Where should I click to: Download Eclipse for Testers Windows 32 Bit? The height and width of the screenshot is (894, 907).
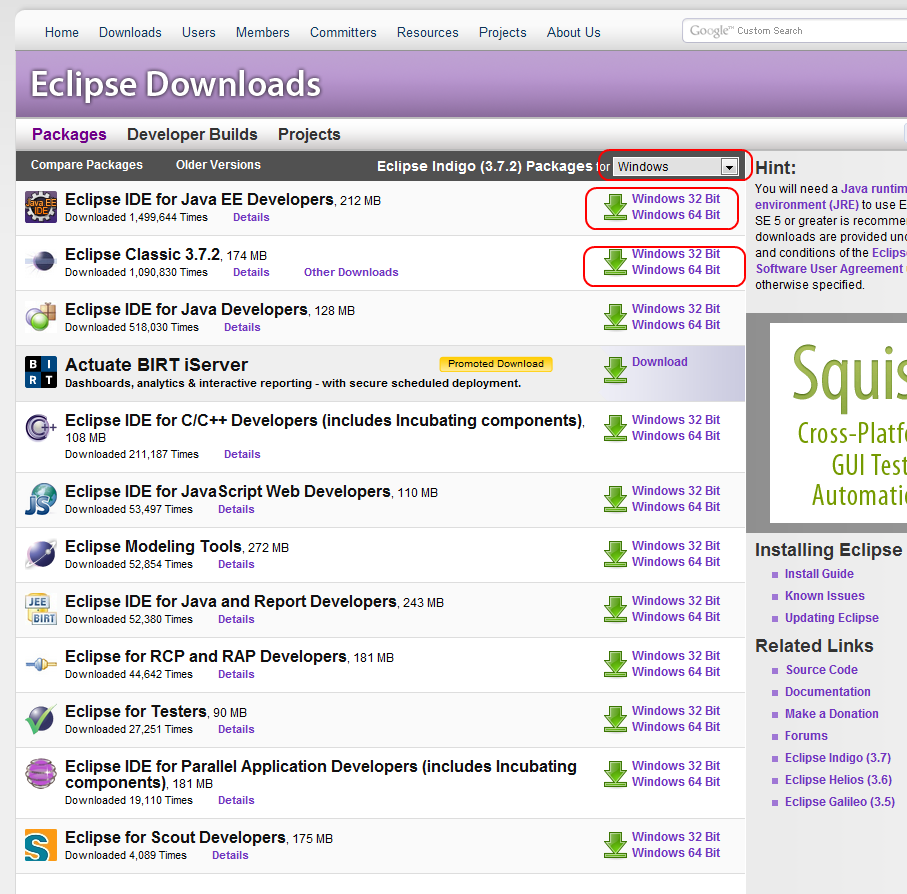(x=676, y=711)
